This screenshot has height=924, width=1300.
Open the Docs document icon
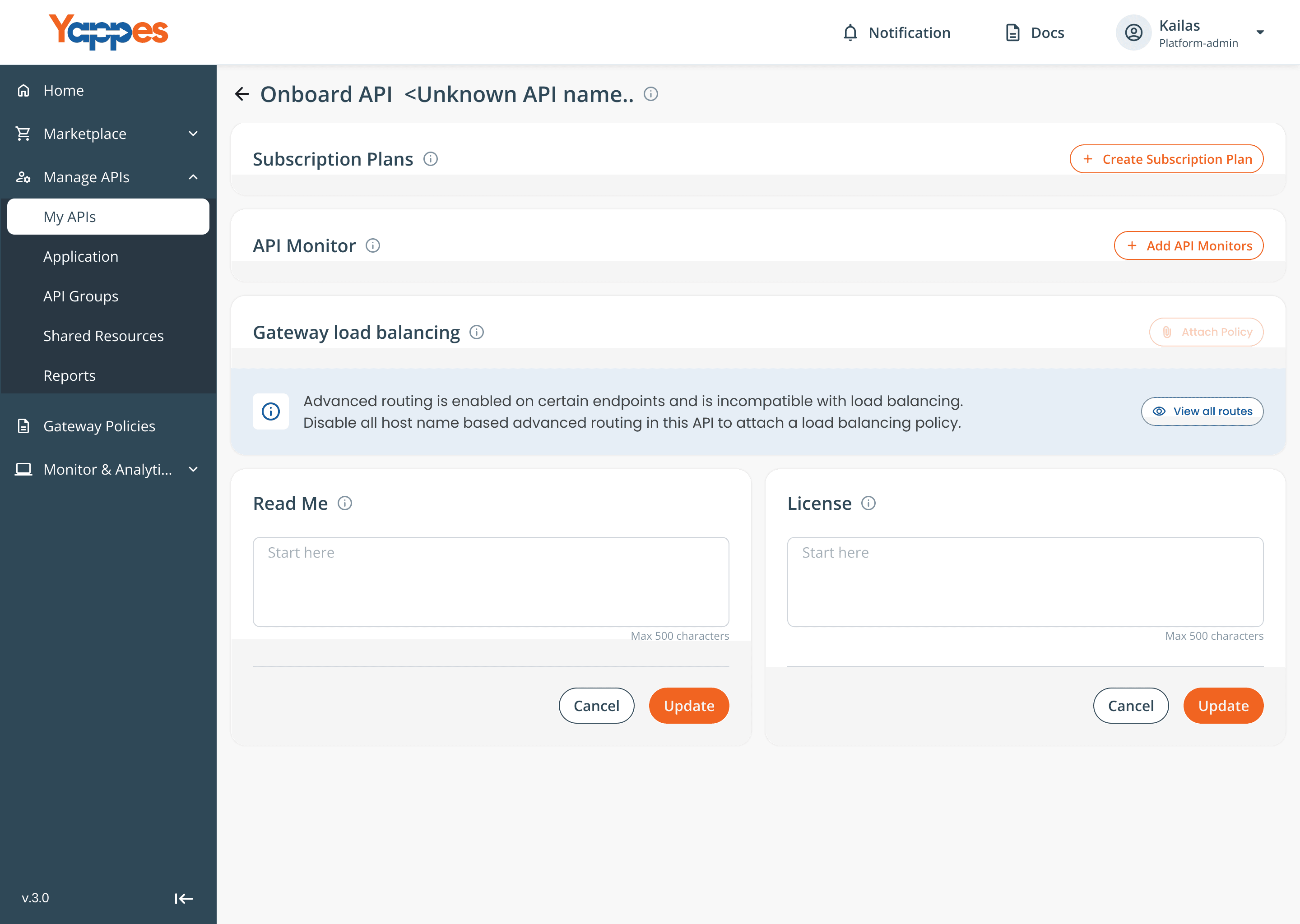pos(1012,33)
